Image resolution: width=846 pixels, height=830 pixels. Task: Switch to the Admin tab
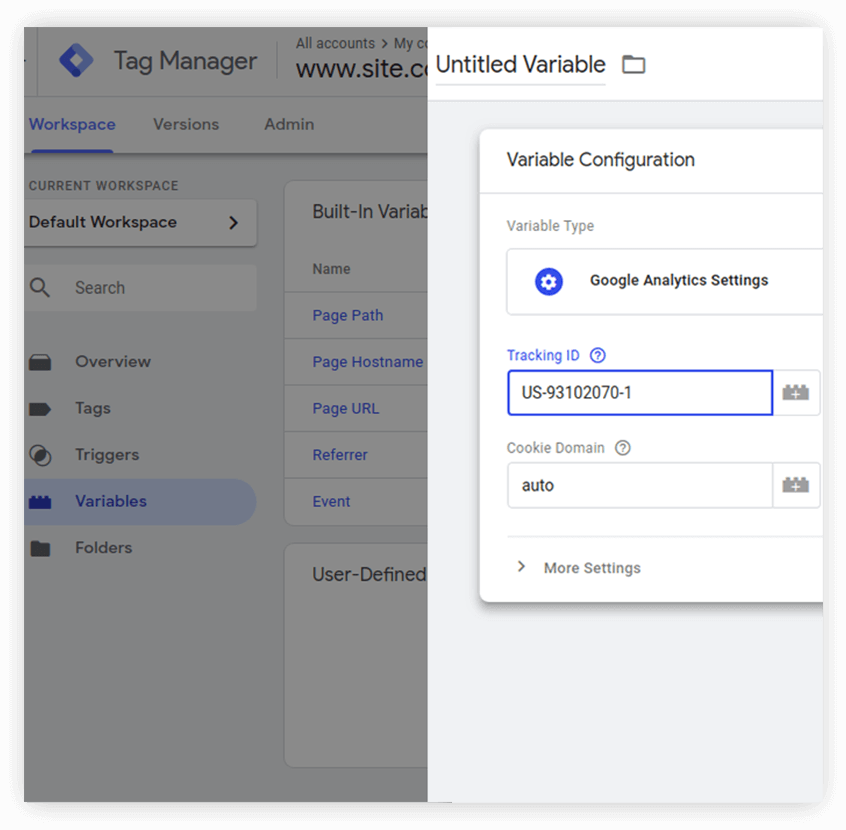click(x=289, y=124)
